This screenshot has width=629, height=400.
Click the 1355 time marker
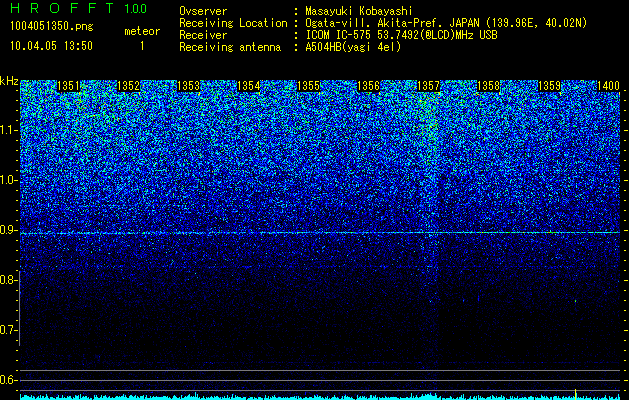[308, 86]
